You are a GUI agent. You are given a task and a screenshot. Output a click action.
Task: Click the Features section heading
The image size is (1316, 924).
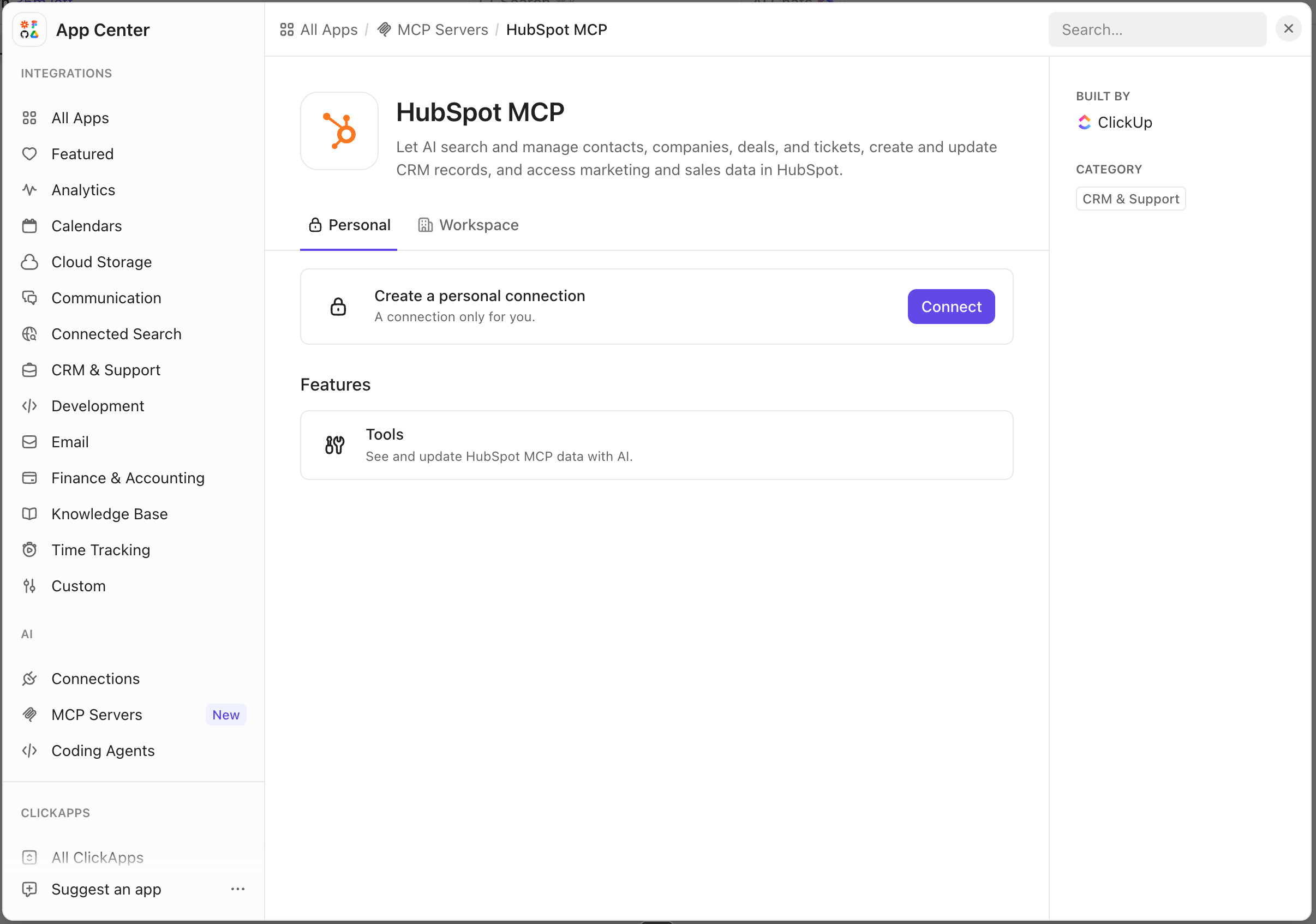click(x=336, y=385)
